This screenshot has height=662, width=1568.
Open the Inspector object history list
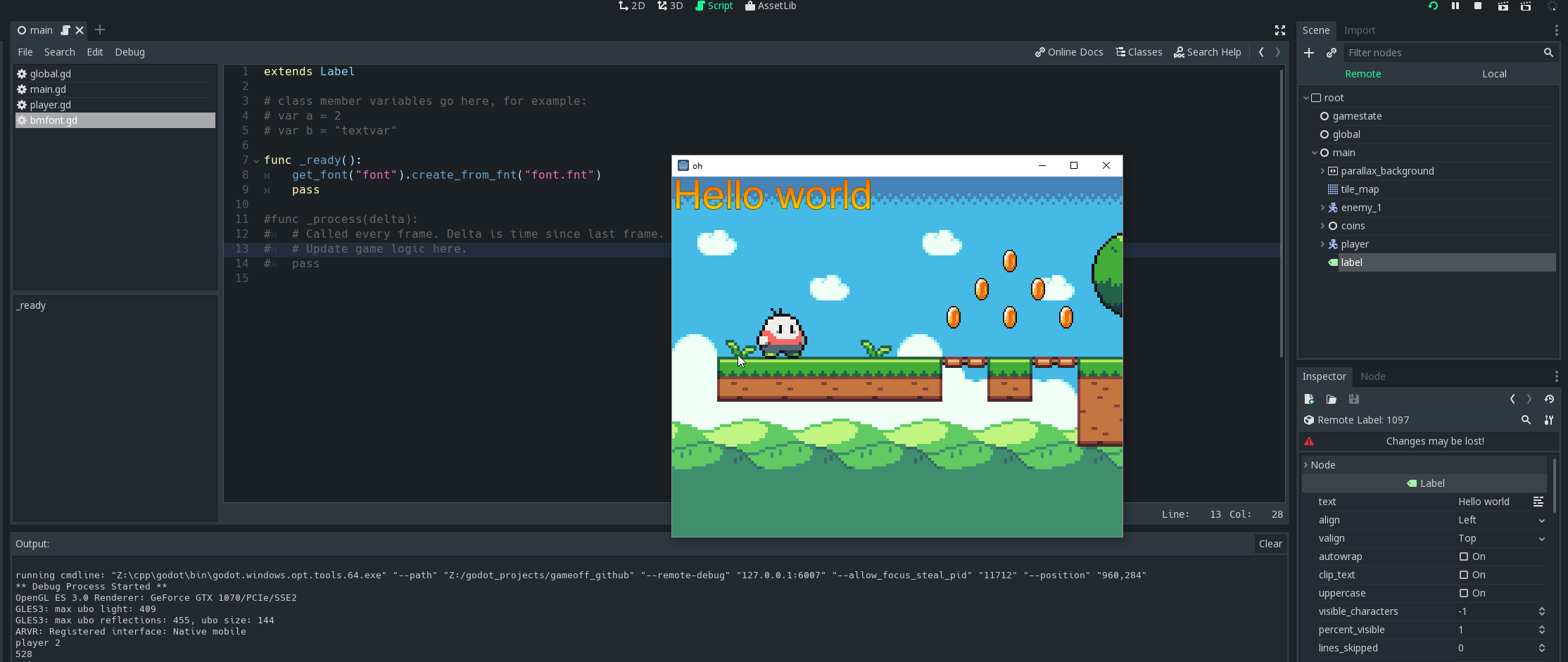click(x=1549, y=399)
